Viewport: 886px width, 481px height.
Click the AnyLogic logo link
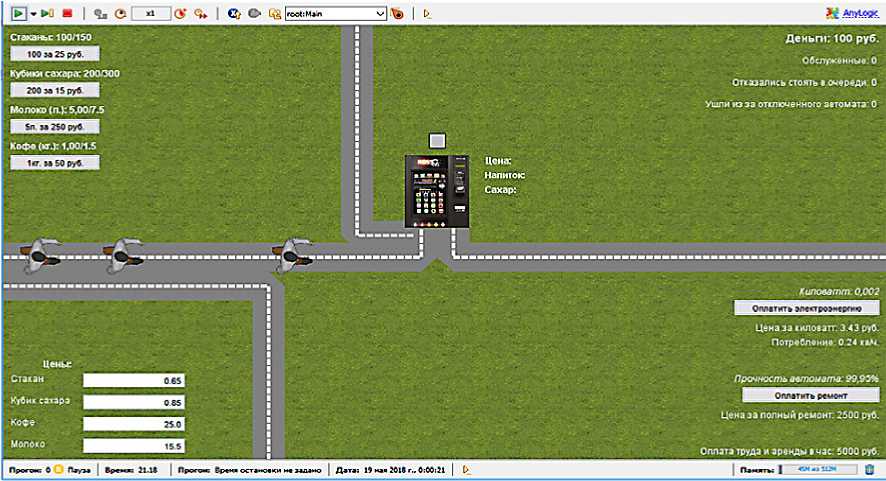click(852, 13)
